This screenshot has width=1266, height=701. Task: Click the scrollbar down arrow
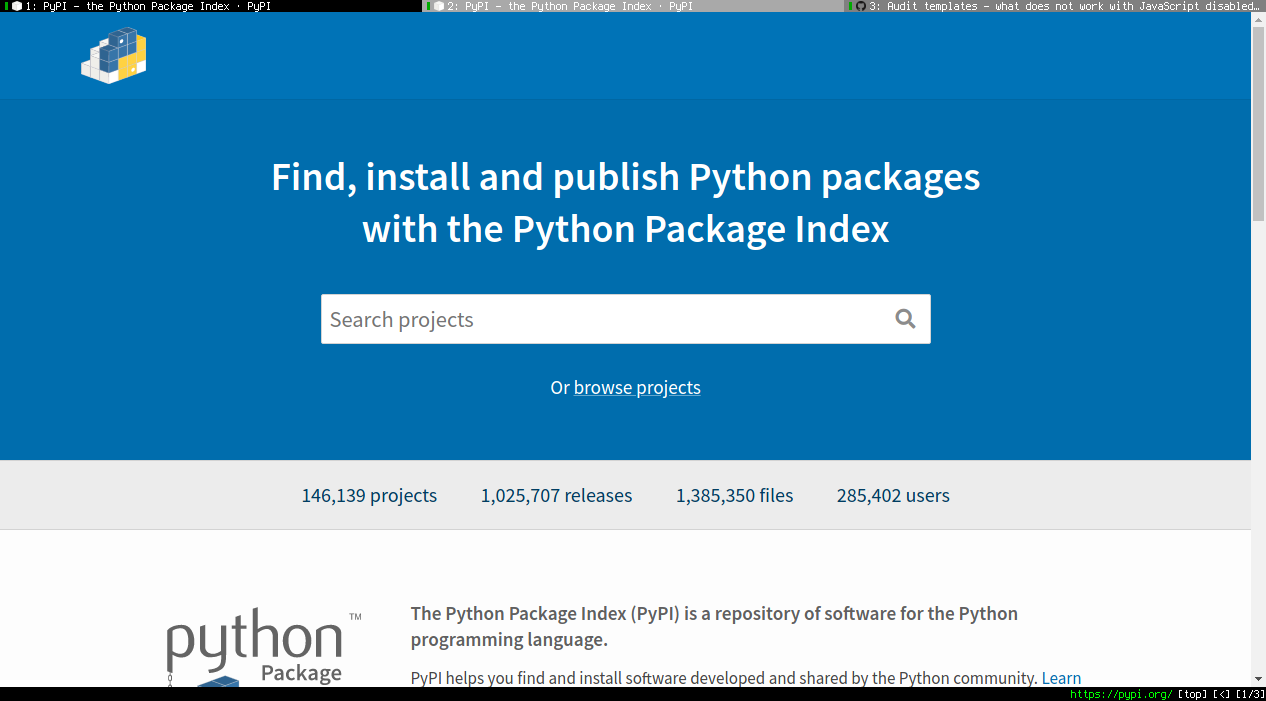pos(1258,679)
